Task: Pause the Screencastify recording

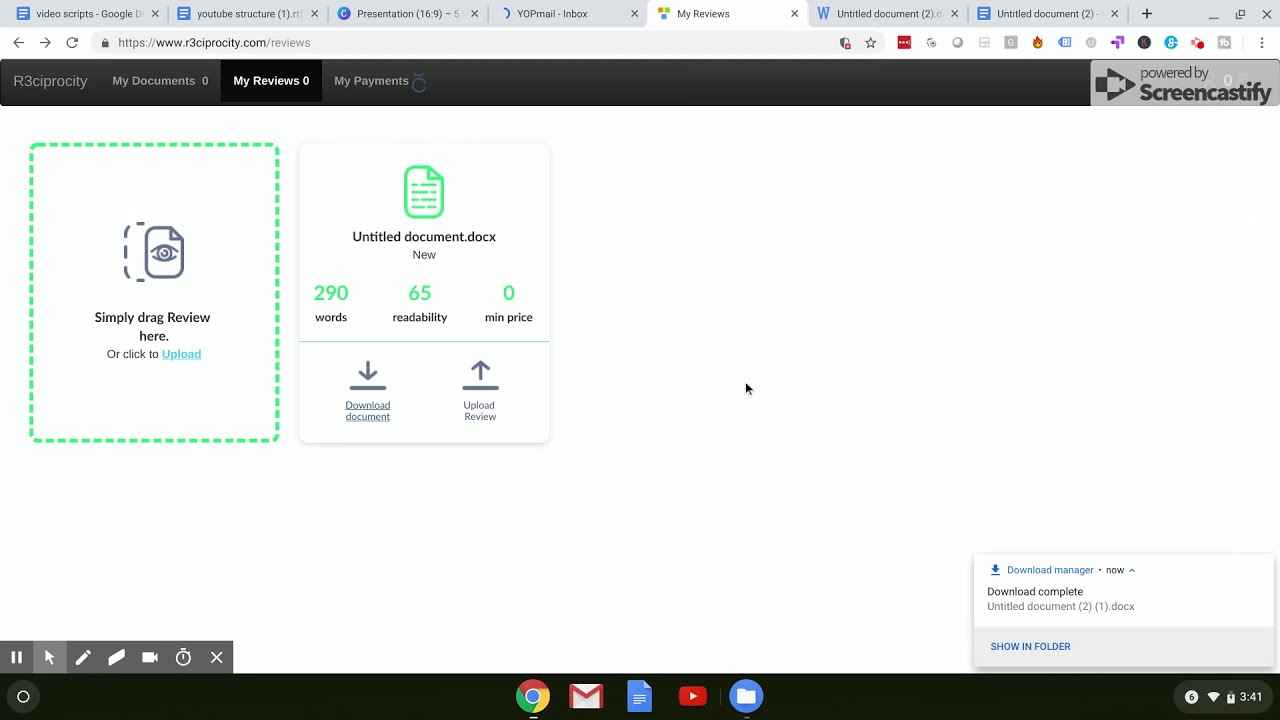Action: (x=16, y=657)
